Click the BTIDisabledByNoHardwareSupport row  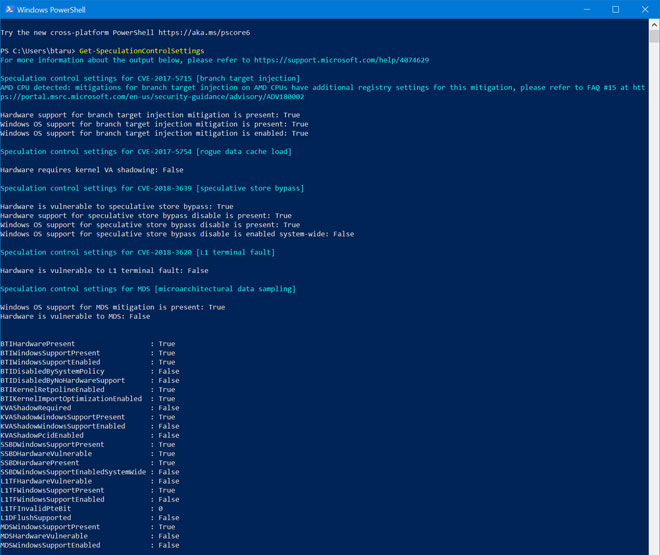pos(90,380)
